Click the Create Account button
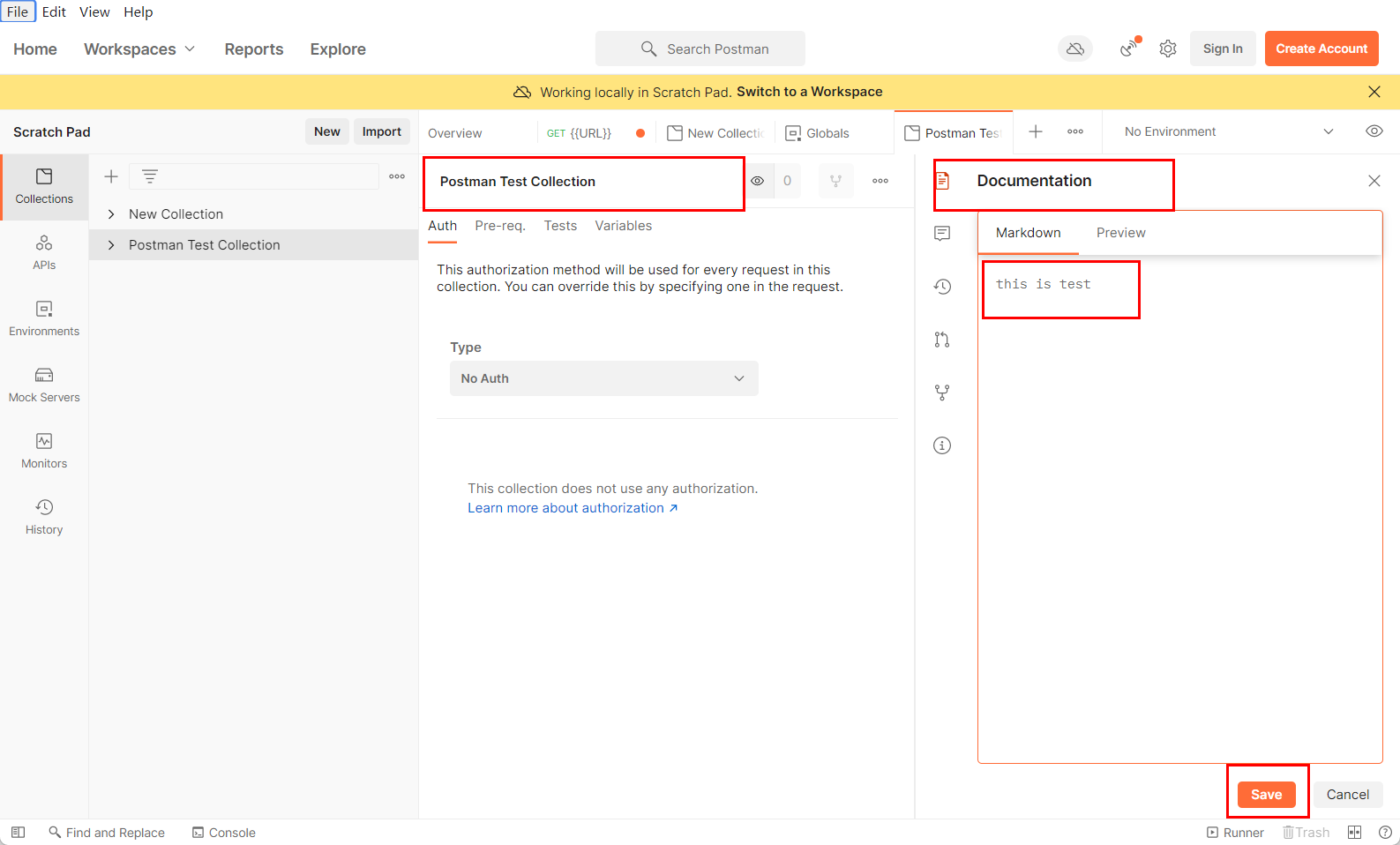This screenshot has height=845, width=1400. pos(1321,49)
